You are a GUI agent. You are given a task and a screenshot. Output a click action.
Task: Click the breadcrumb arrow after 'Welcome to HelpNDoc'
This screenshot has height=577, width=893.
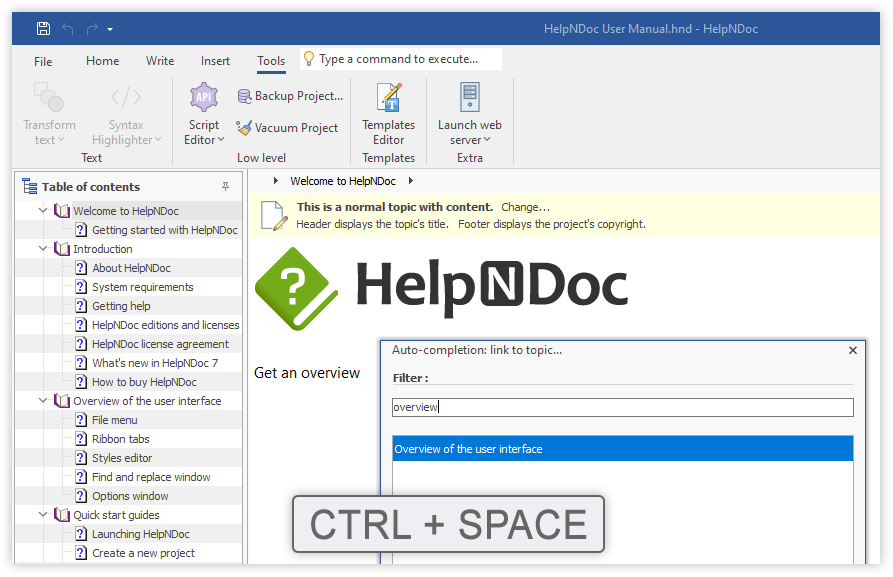[x=411, y=181]
